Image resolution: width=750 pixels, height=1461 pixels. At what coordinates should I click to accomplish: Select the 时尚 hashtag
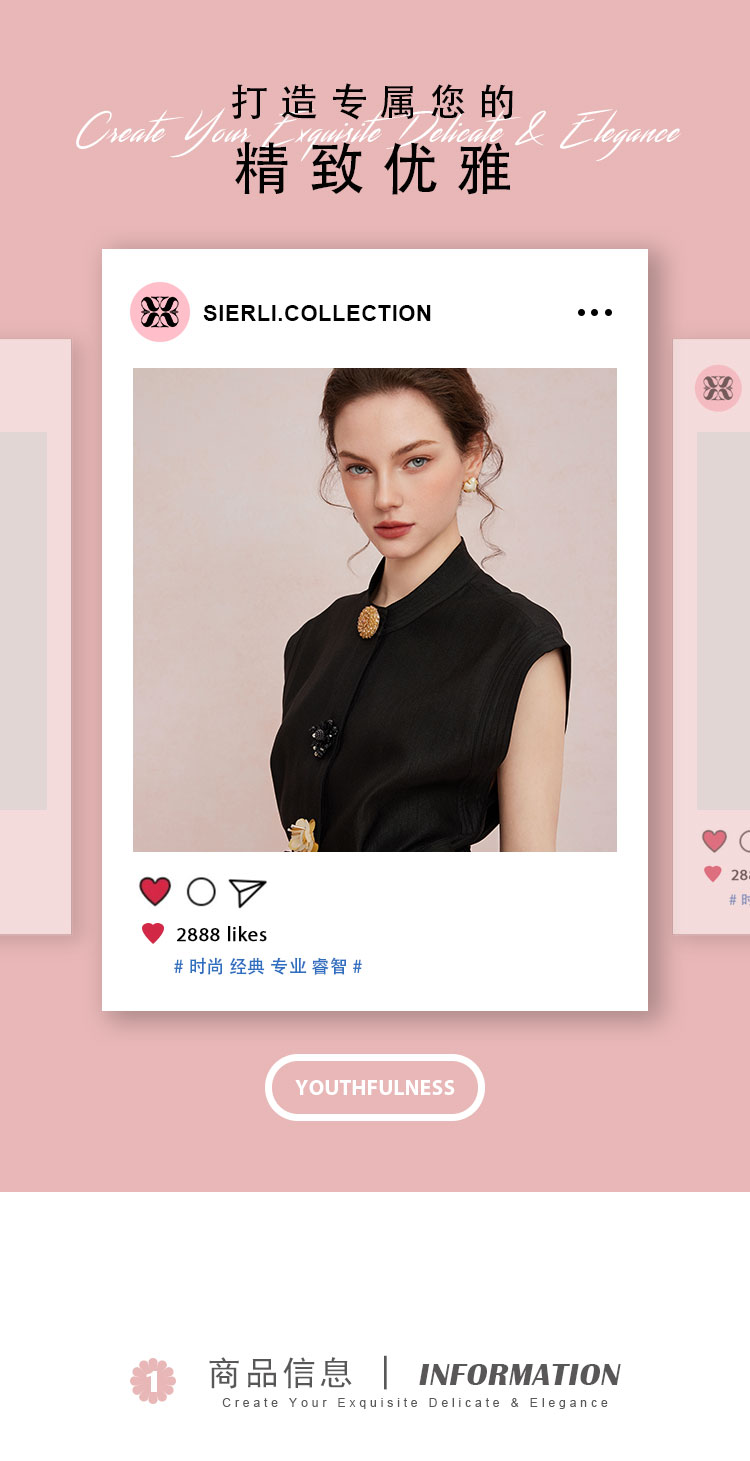point(206,967)
